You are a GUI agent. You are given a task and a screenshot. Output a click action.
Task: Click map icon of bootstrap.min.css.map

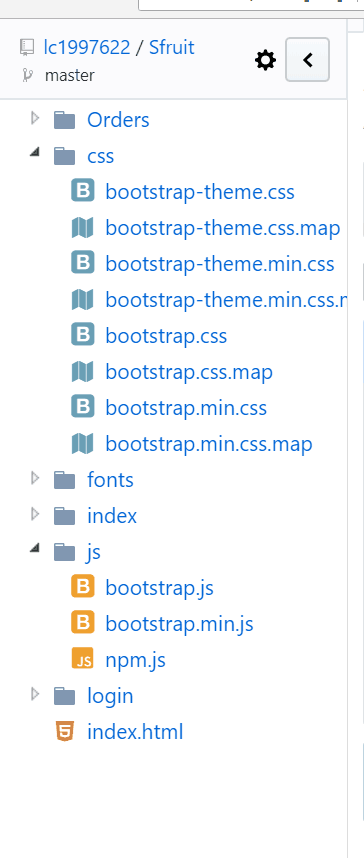pyautogui.click(x=83, y=443)
